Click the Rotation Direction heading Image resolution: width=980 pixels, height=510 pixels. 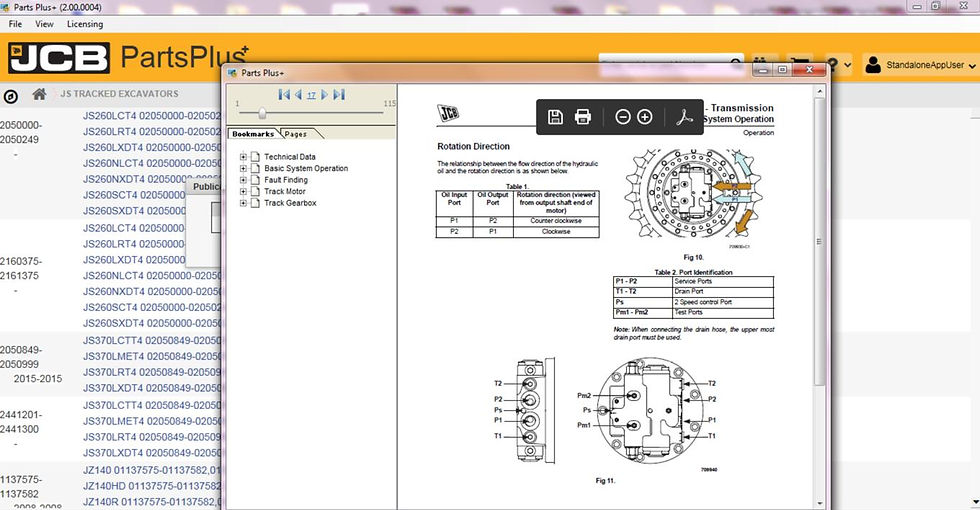(x=473, y=146)
